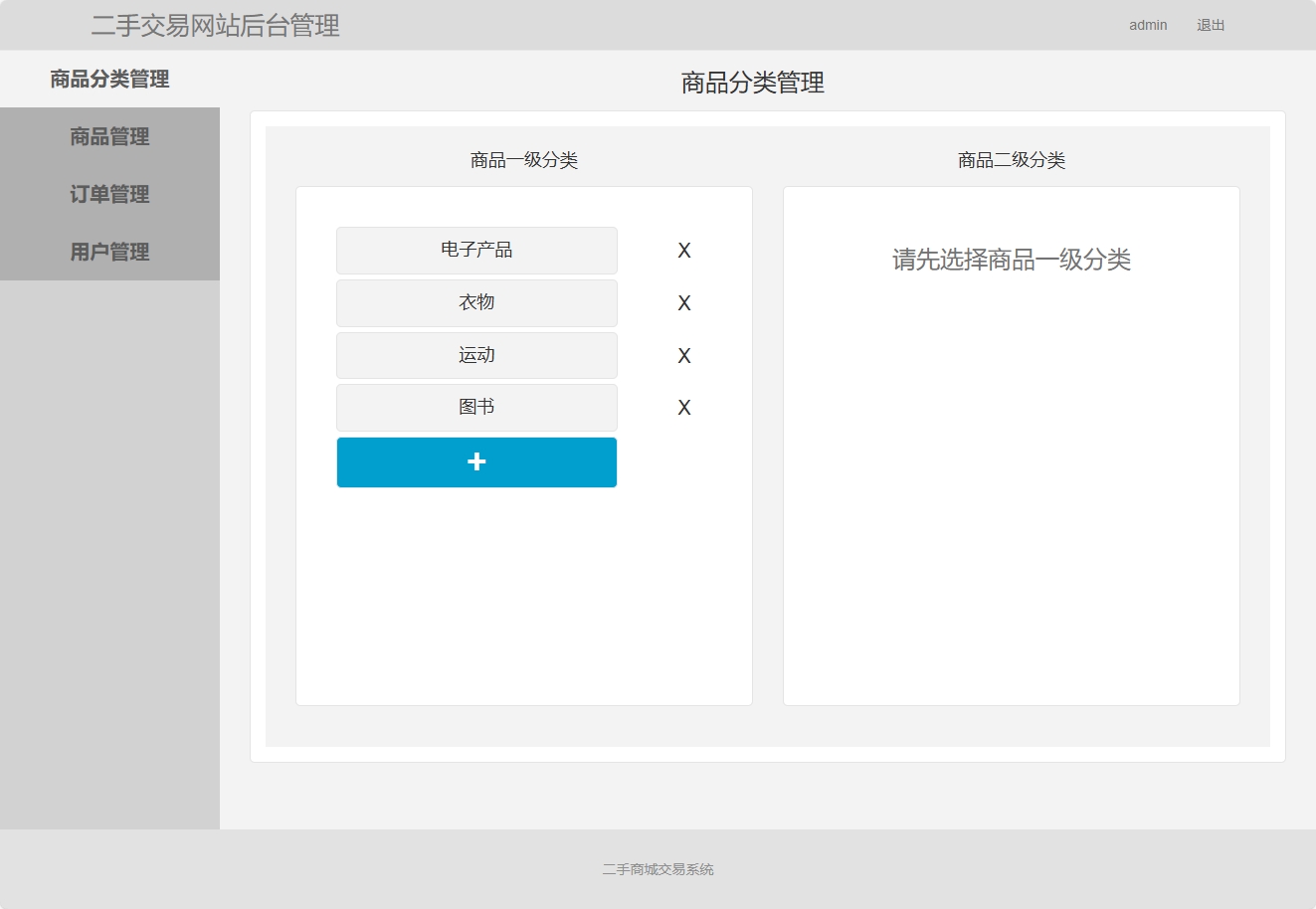Click the 二手商城交易系统 footer text

[x=658, y=869]
